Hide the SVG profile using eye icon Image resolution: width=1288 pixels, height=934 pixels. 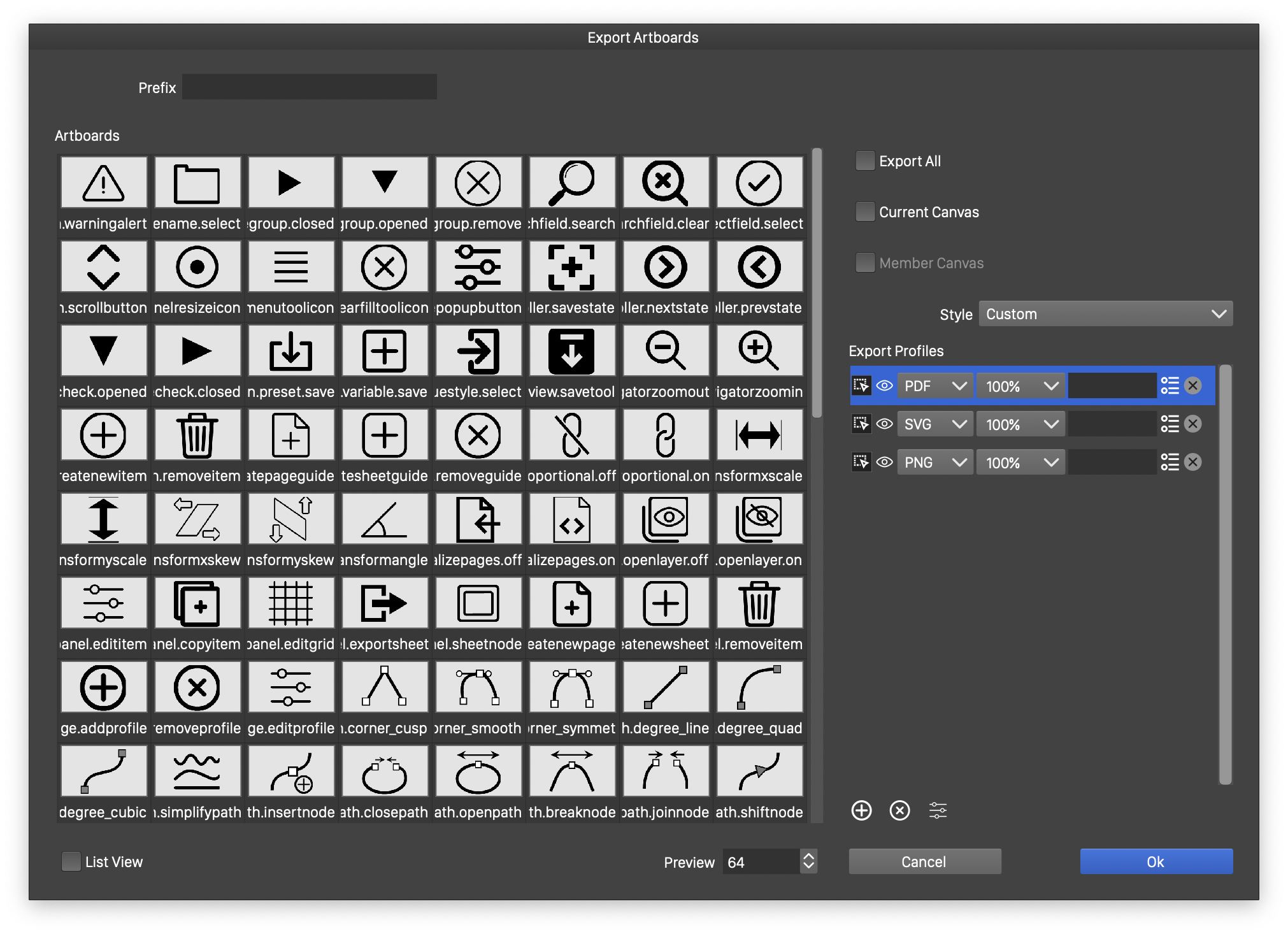pyautogui.click(x=885, y=424)
